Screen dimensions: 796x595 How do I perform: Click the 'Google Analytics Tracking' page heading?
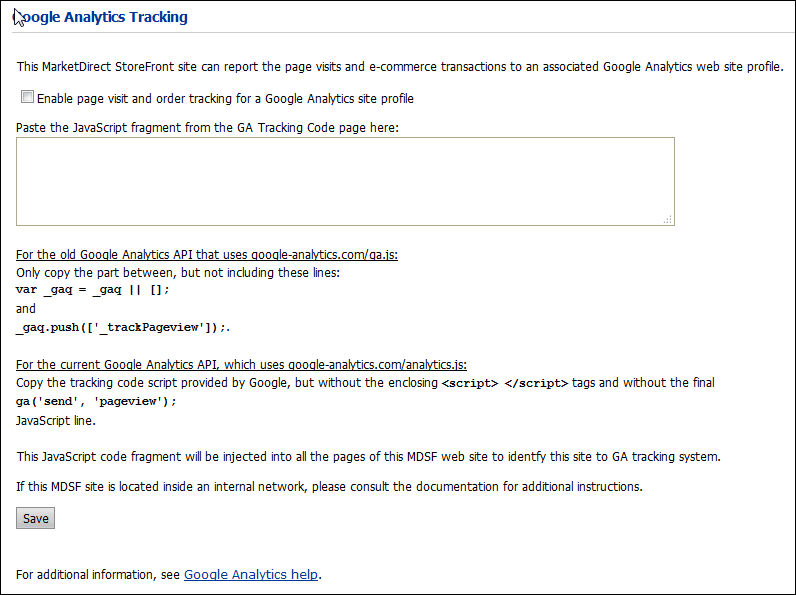click(x=100, y=17)
